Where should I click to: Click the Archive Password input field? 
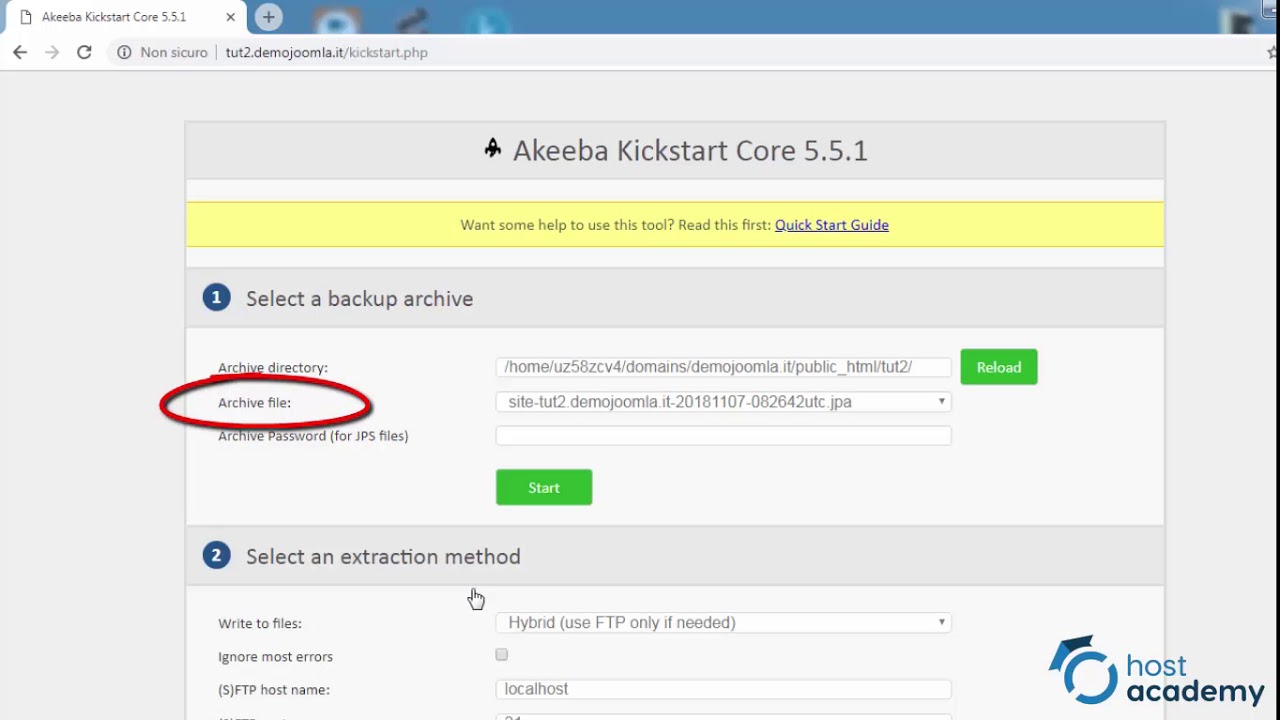click(x=723, y=435)
